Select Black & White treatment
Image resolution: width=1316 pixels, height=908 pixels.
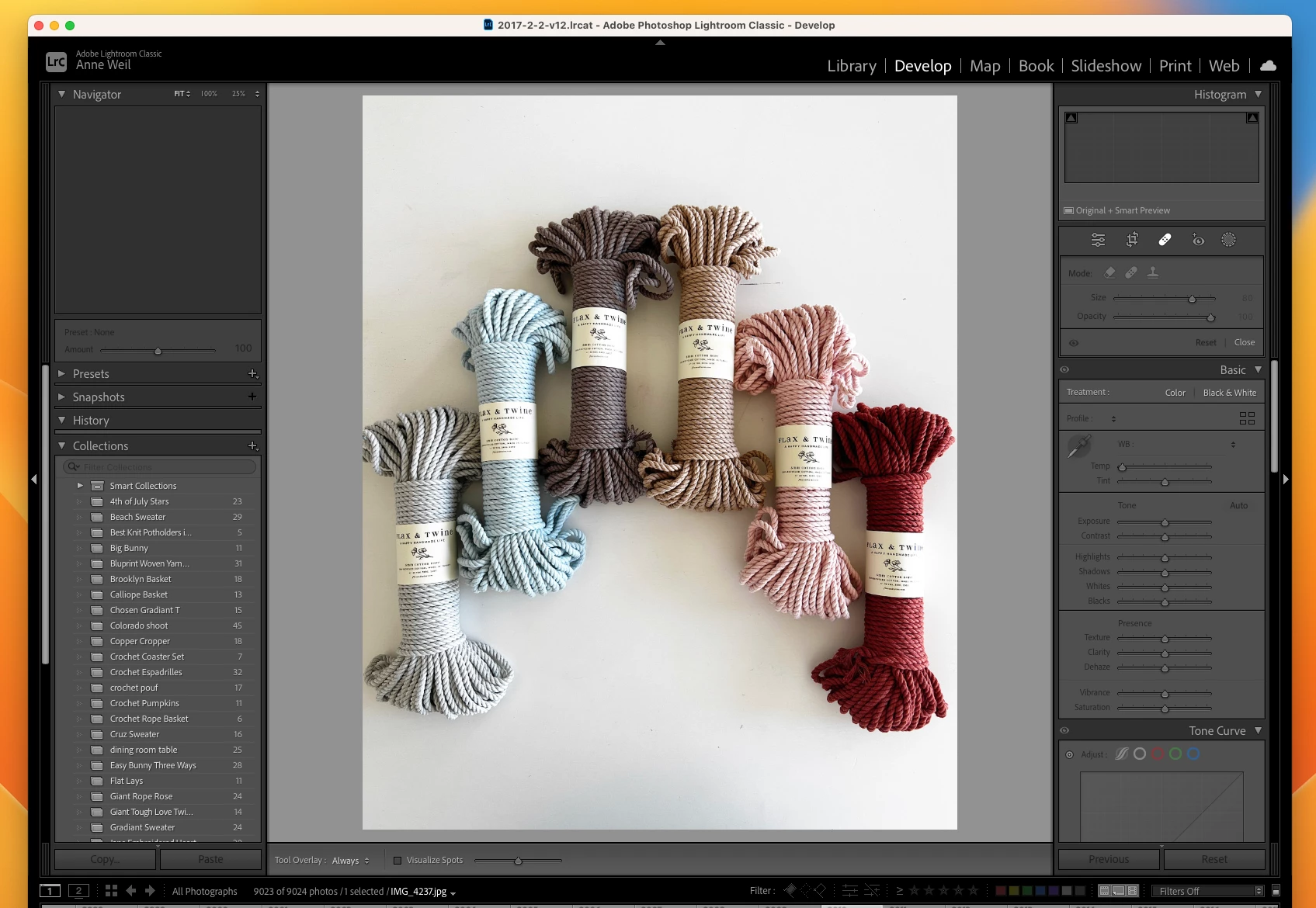pos(1230,393)
